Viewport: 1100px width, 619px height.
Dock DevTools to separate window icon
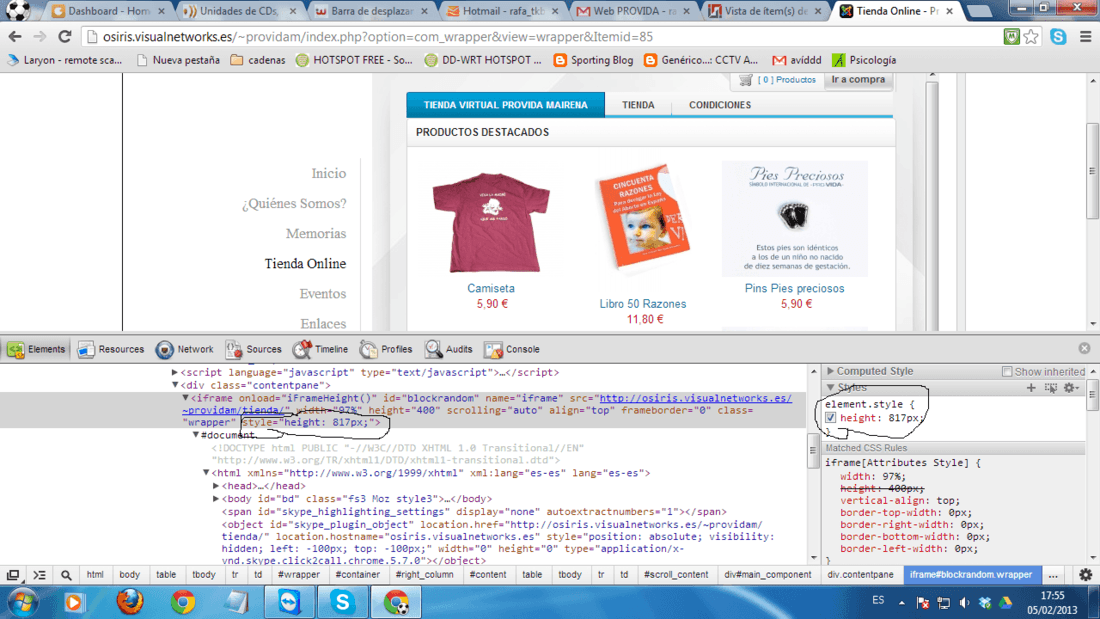click(x=13, y=575)
